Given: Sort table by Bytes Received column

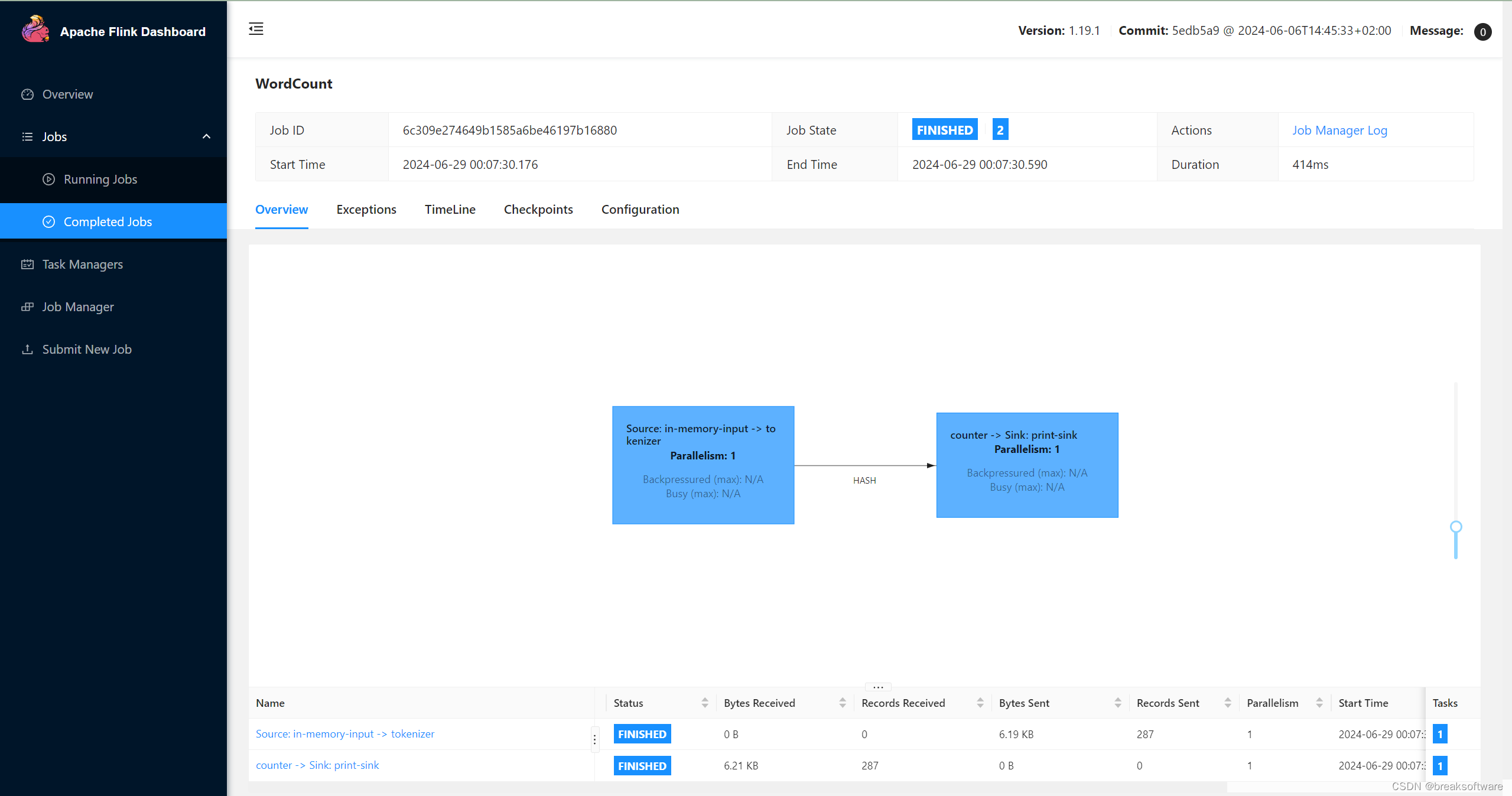Looking at the screenshot, I should [x=843, y=703].
